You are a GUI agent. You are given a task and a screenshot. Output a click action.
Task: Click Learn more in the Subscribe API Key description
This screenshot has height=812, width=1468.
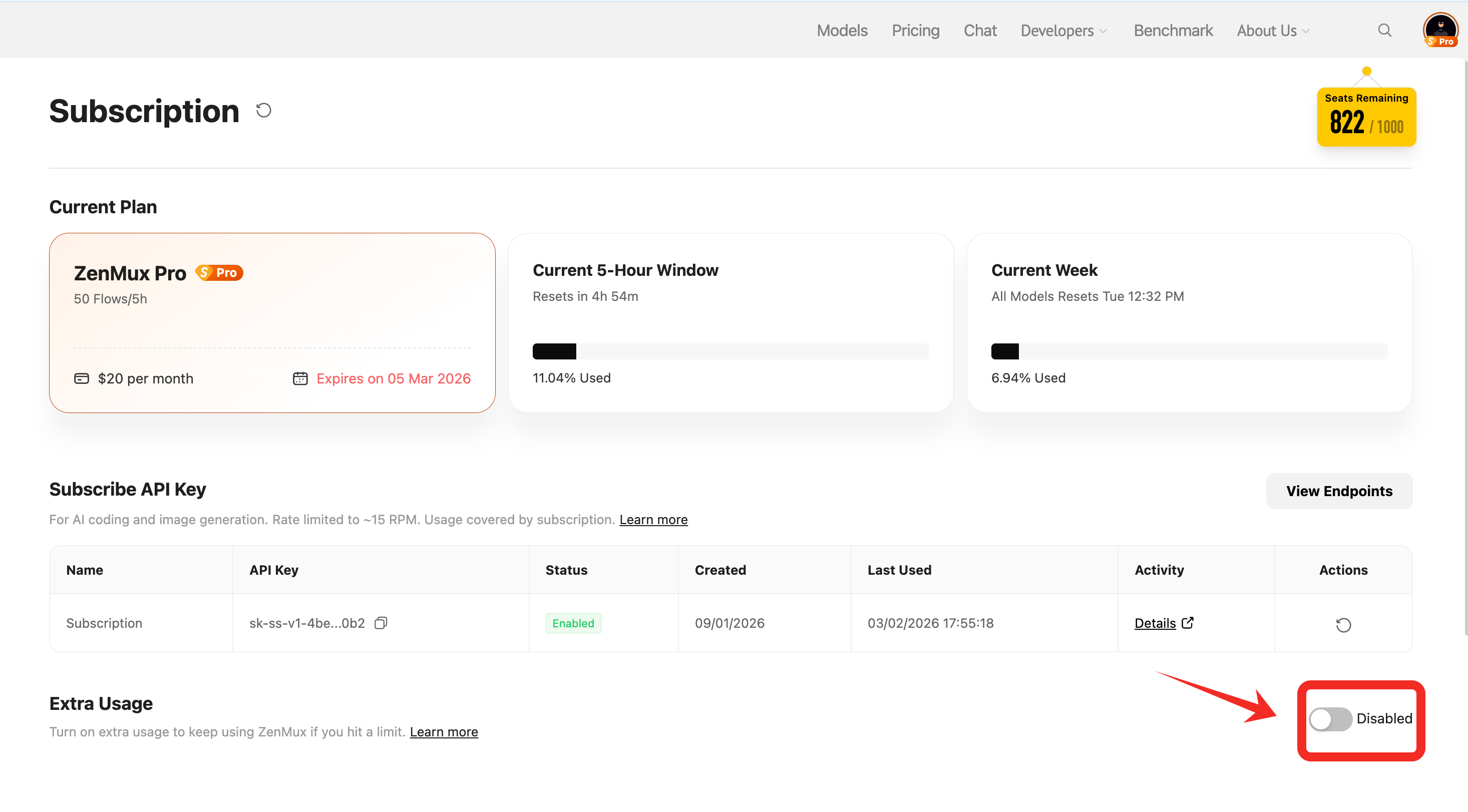(x=653, y=519)
